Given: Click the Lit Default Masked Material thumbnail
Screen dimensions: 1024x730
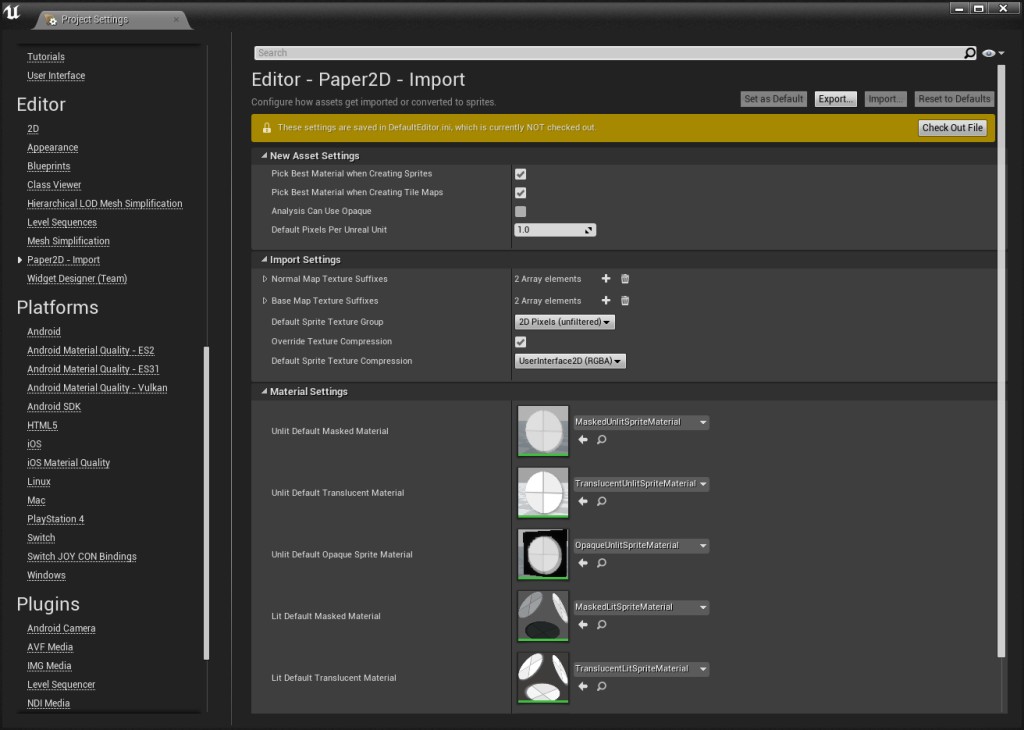Looking at the screenshot, I should [543, 616].
